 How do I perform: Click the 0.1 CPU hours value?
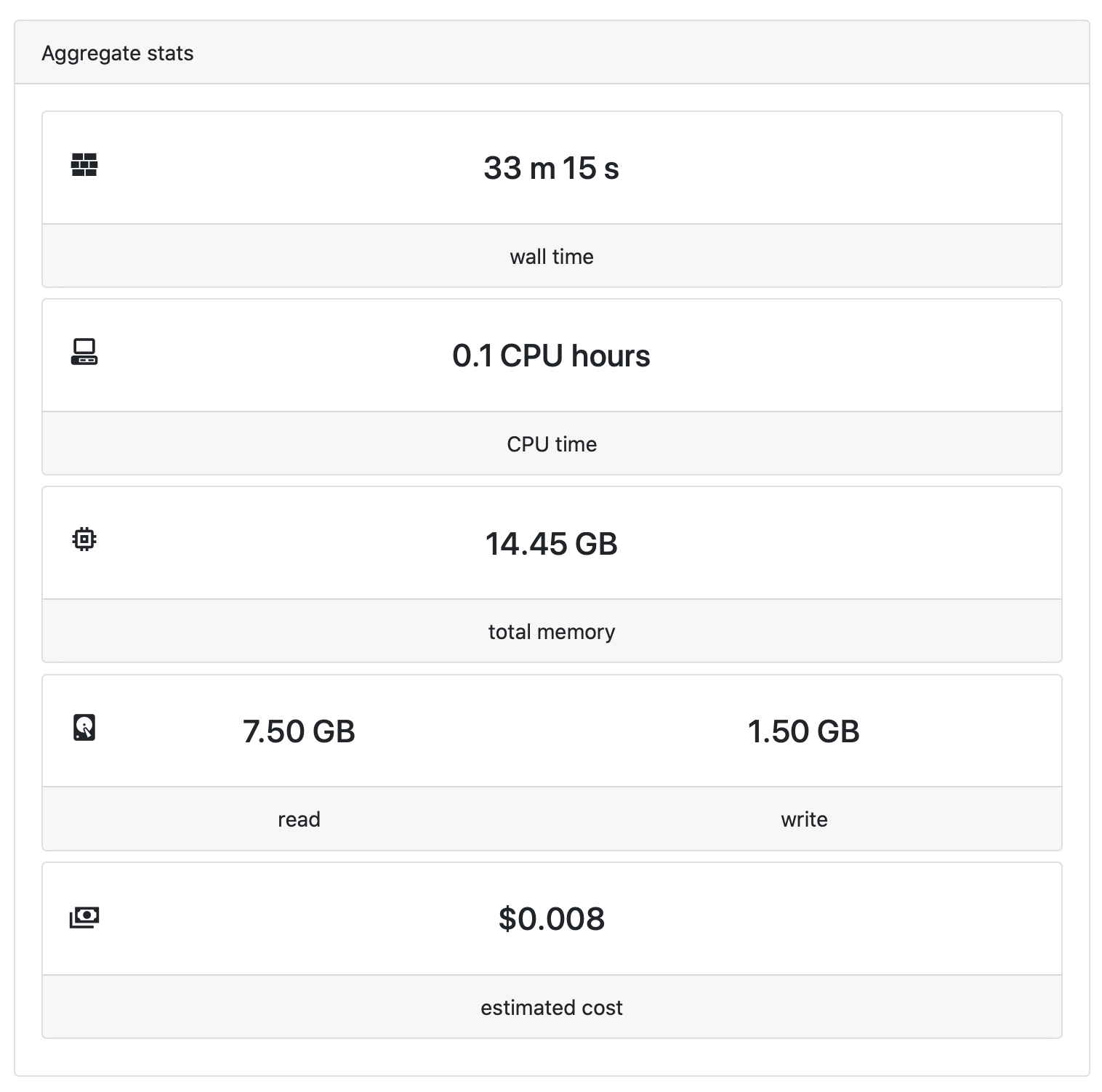tap(551, 356)
